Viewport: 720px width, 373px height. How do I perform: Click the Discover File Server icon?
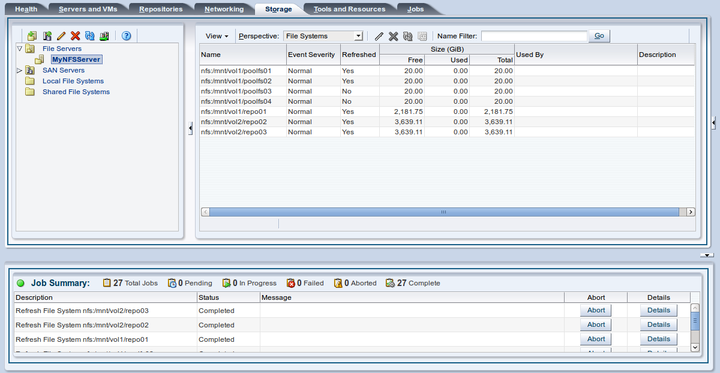[32, 36]
